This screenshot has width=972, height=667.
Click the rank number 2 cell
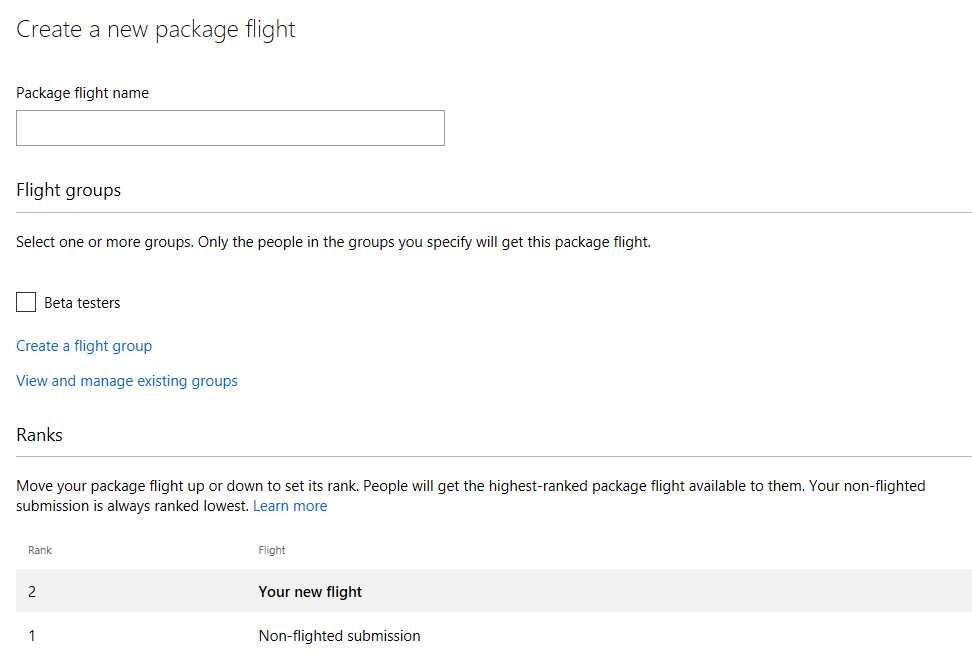32,591
